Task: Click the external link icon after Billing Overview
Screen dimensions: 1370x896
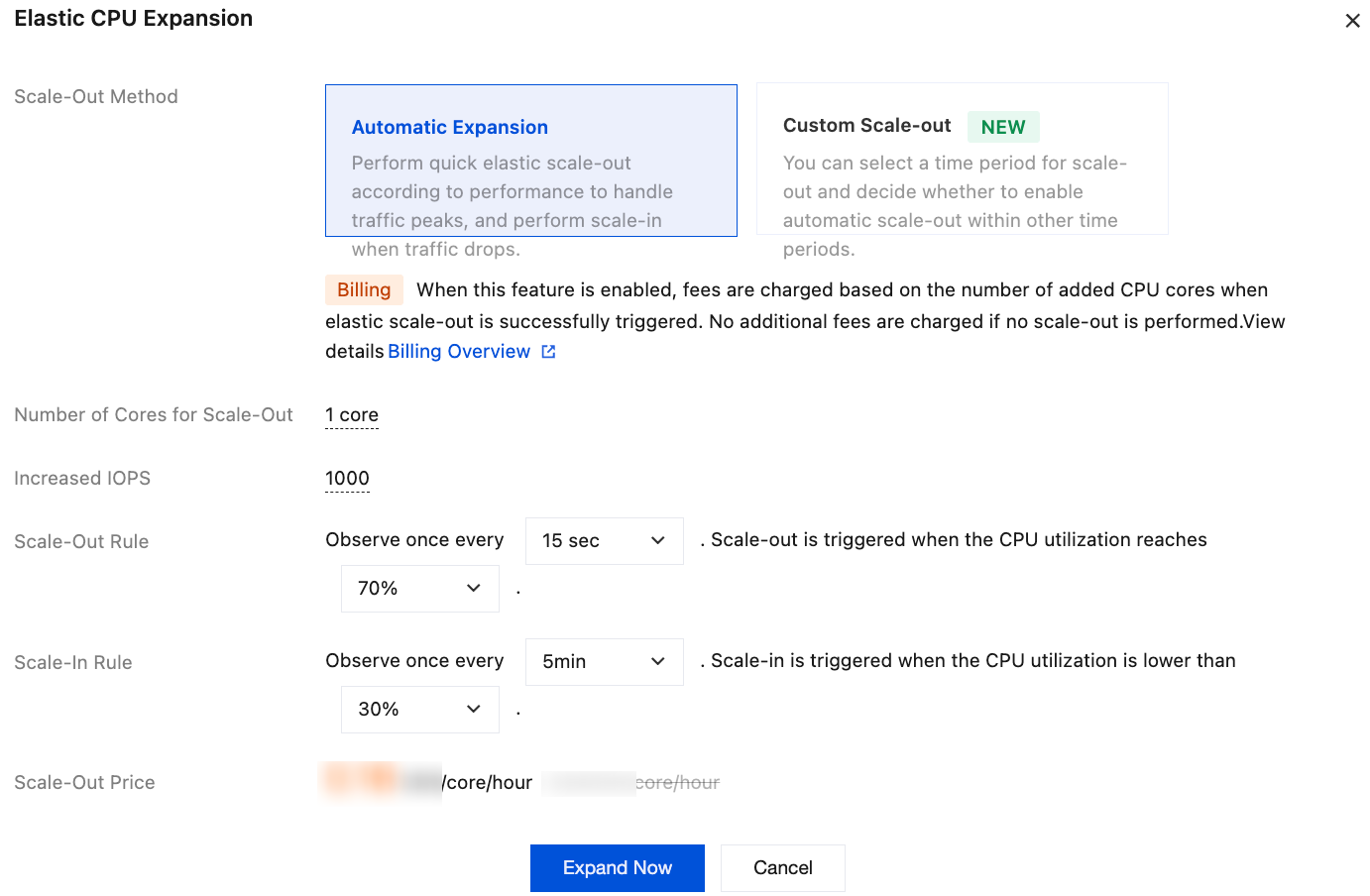Action: 548,352
